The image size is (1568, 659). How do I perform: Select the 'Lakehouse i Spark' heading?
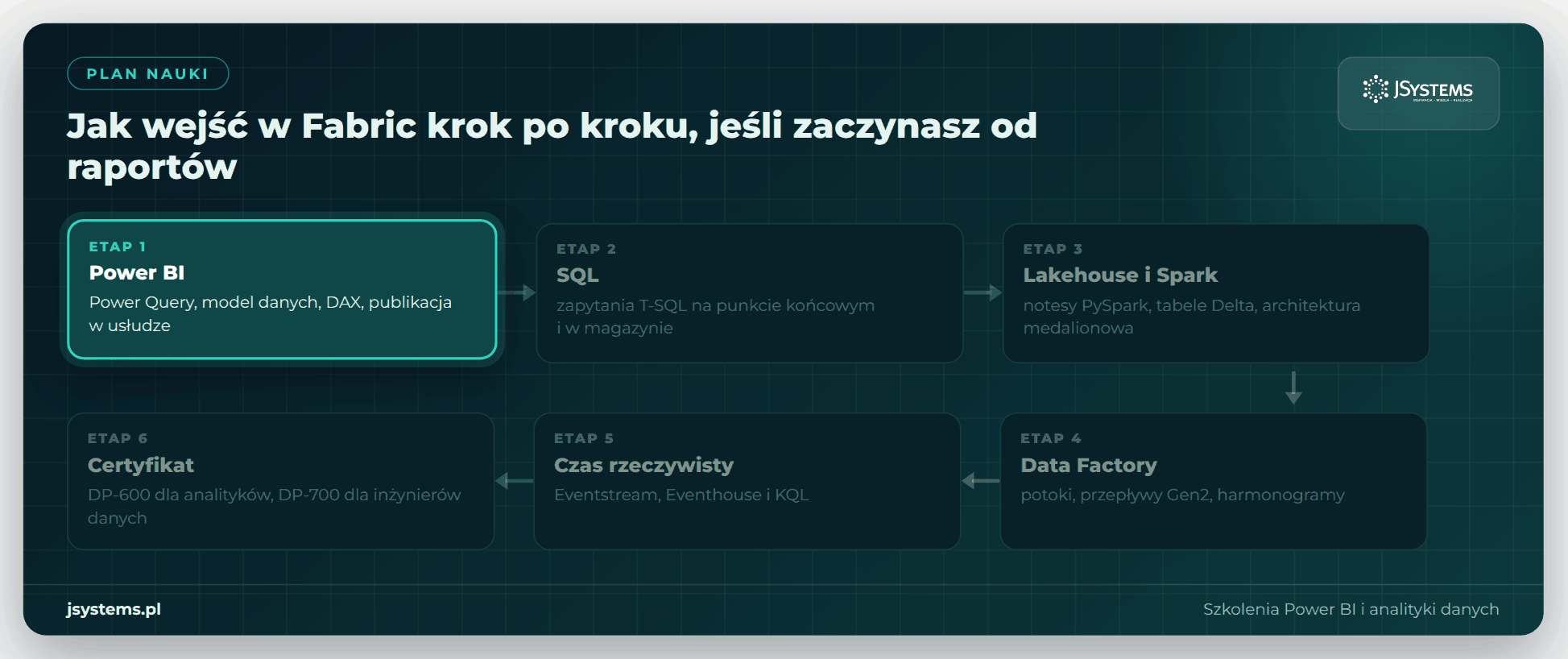tap(1120, 275)
